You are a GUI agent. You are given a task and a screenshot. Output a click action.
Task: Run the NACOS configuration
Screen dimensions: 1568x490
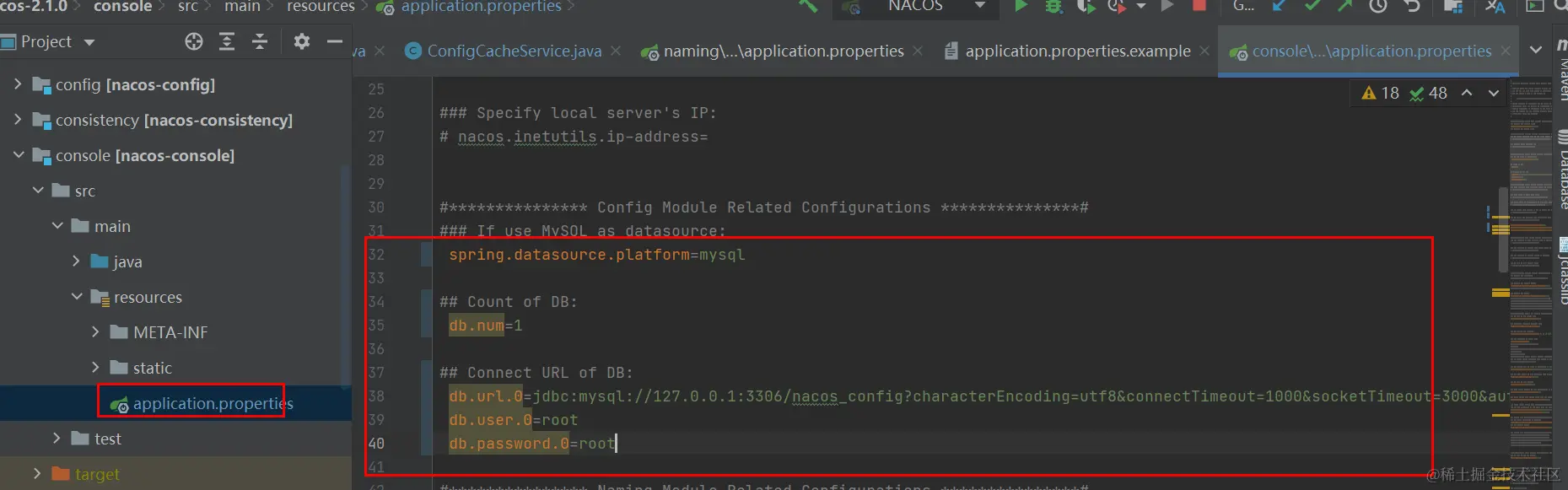coord(1021,6)
